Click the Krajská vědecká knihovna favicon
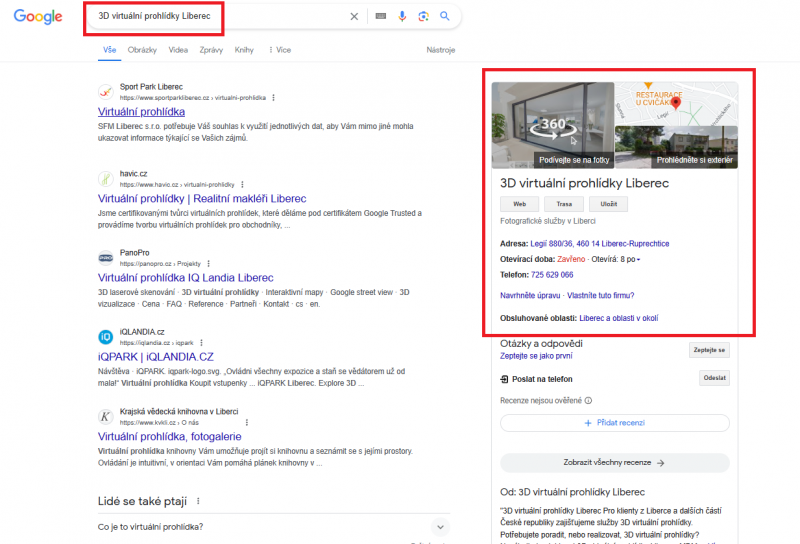800x544 pixels. [x=106, y=416]
